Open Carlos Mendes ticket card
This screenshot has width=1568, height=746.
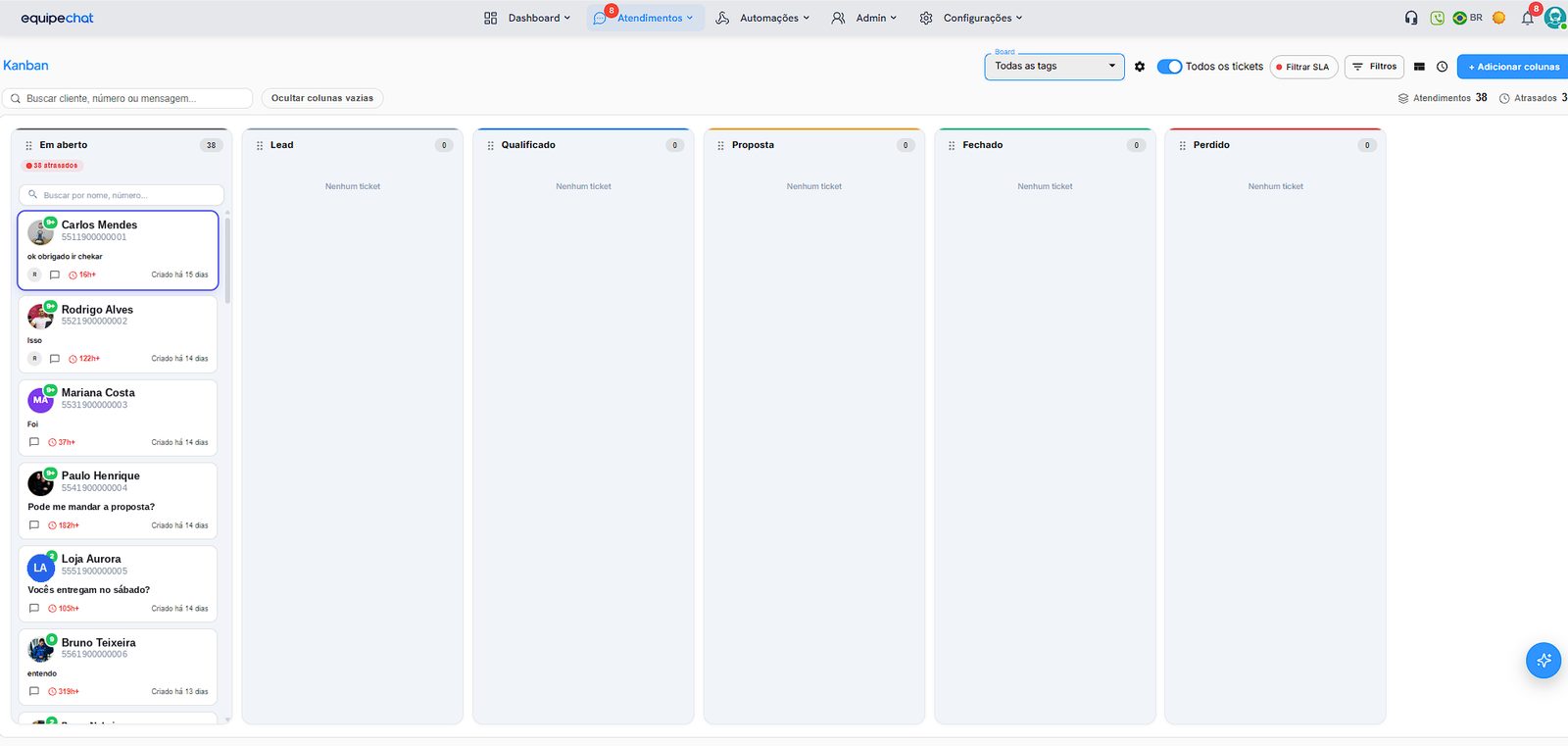(118, 250)
